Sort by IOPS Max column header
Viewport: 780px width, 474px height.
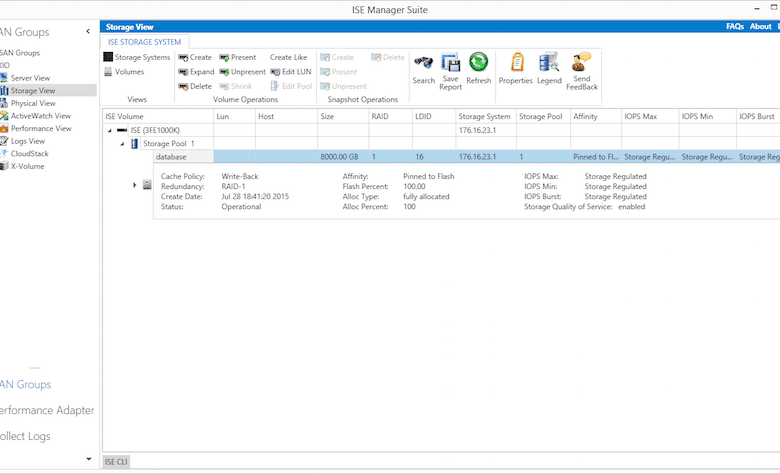[650, 116]
